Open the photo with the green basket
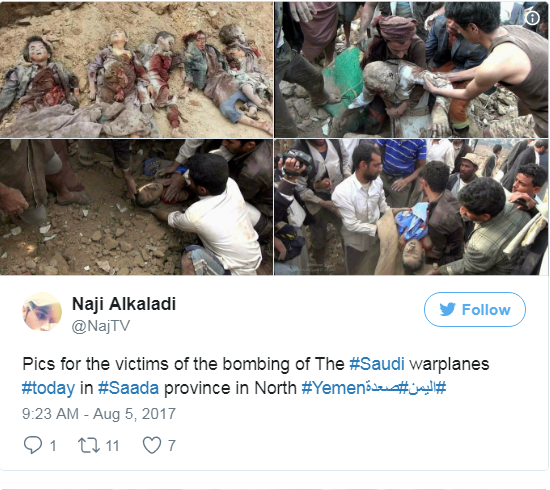 411,69
